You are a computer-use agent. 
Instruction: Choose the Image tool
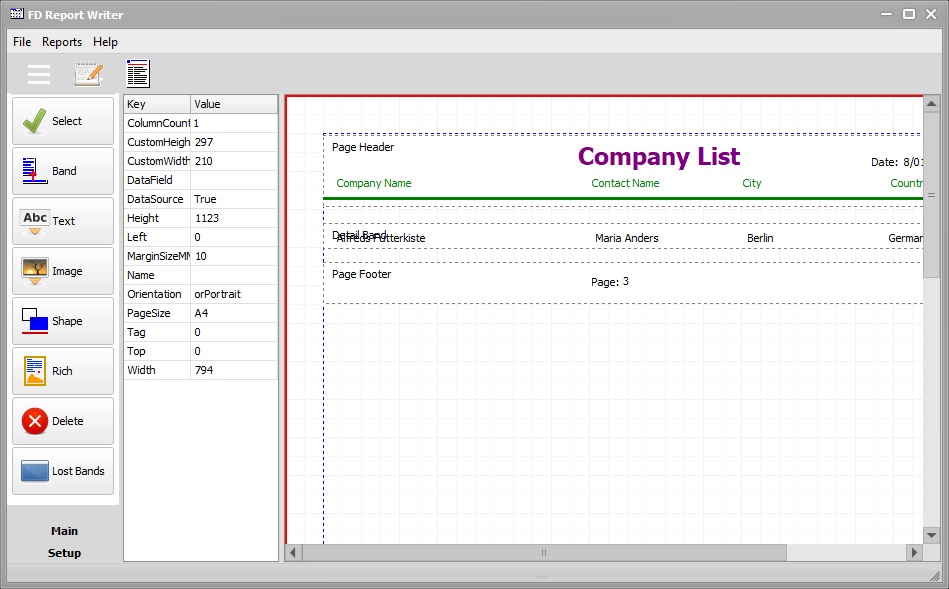point(63,271)
